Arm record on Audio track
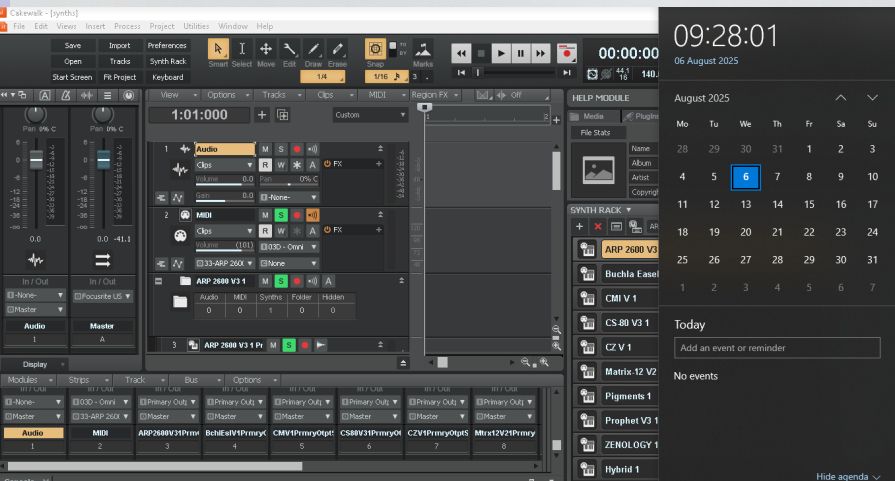Image resolution: width=895 pixels, height=481 pixels. tap(297, 149)
